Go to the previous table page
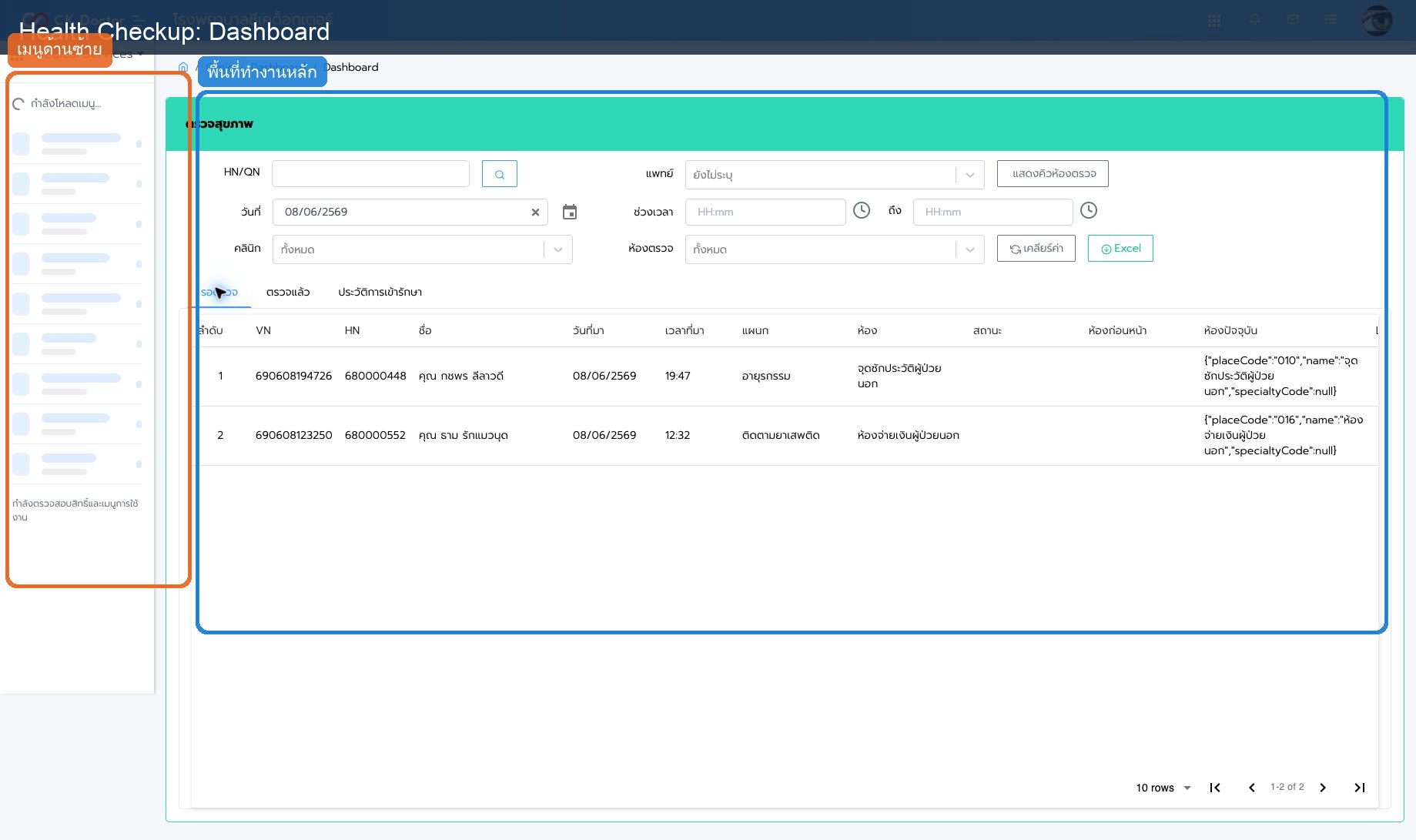This screenshot has height=840, width=1416. (x=1252, y=788)
